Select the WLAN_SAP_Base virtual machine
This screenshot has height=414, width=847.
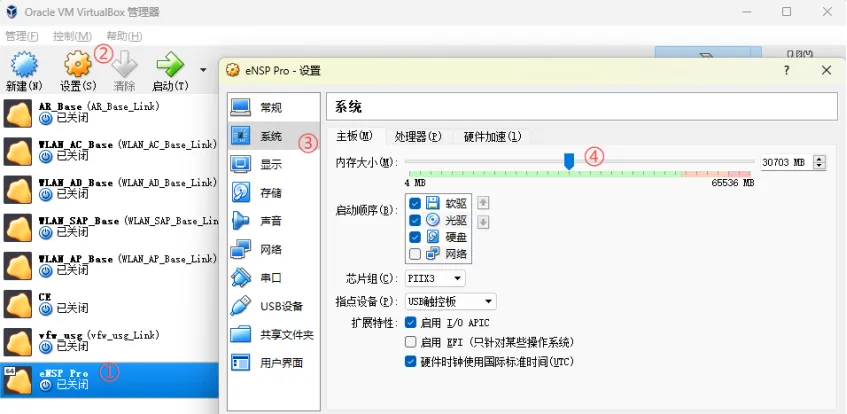(x=110, y=227)
